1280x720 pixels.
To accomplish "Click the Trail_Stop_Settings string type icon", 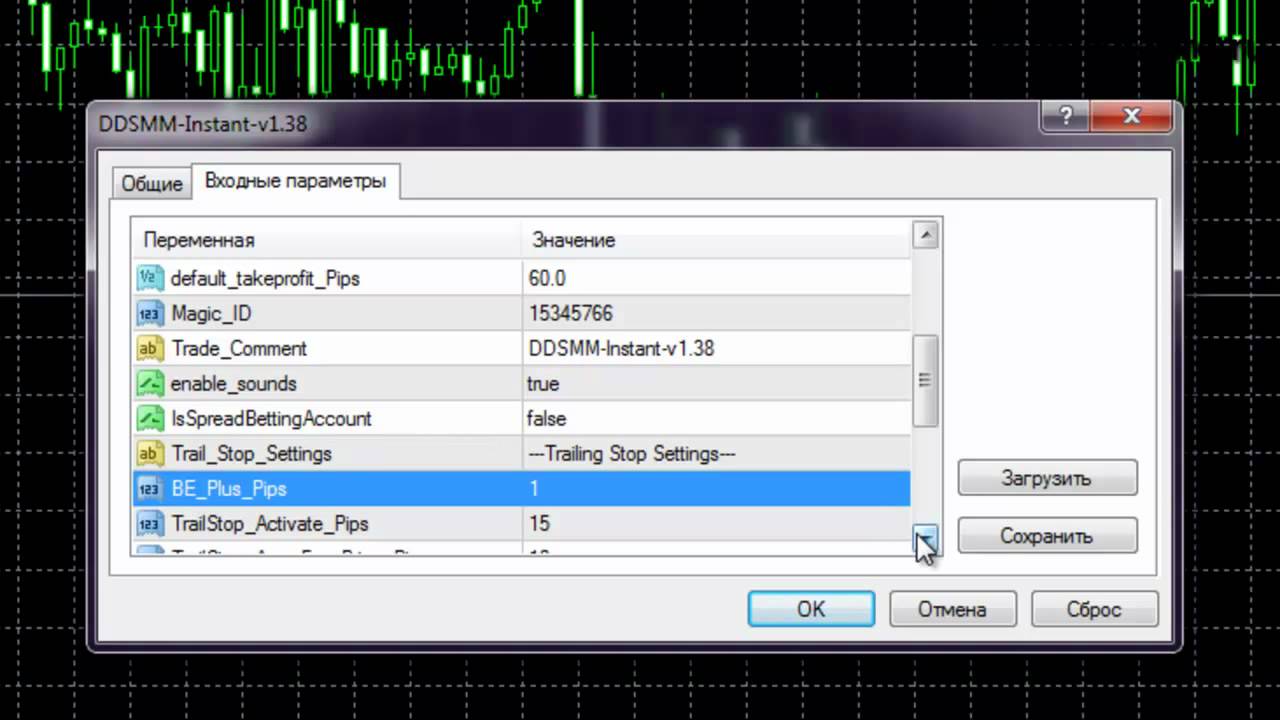I will click(149, 453).
